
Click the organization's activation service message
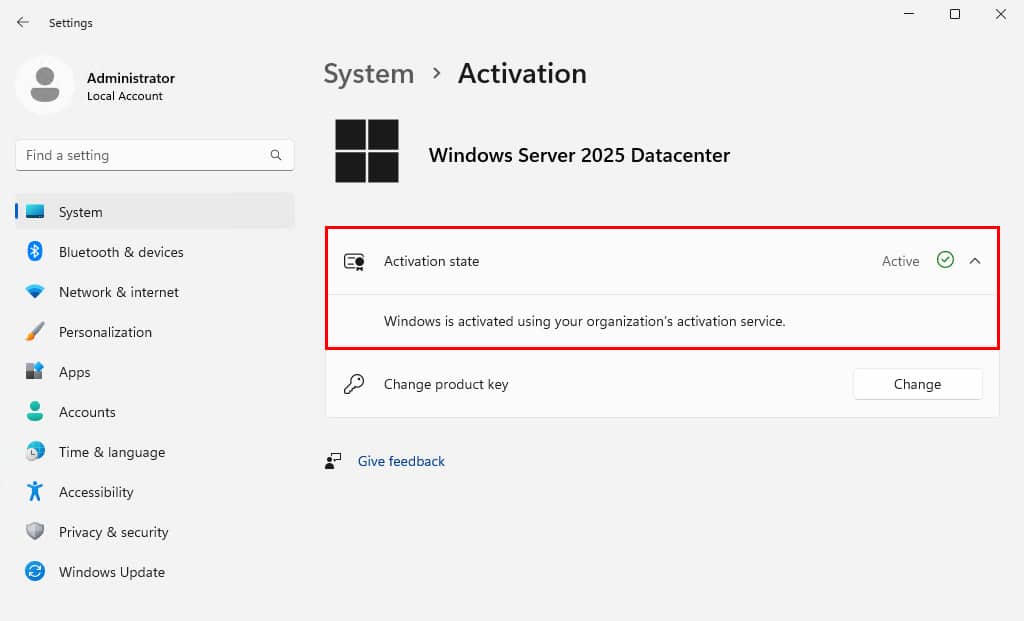[x=584, y=321]
